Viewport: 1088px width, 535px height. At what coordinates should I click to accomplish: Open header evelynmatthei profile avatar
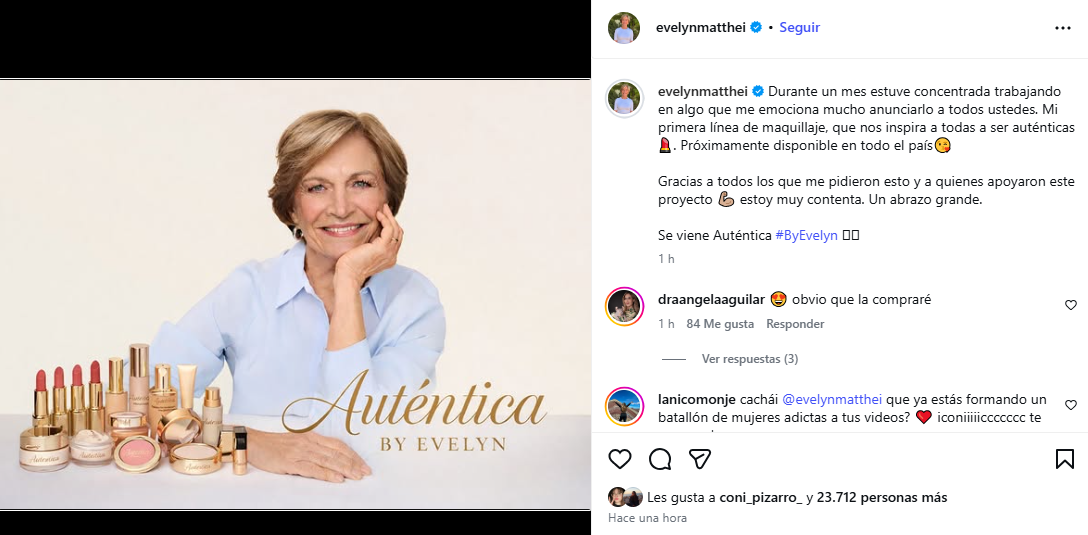pyautogui.click(x=624, y=28)
